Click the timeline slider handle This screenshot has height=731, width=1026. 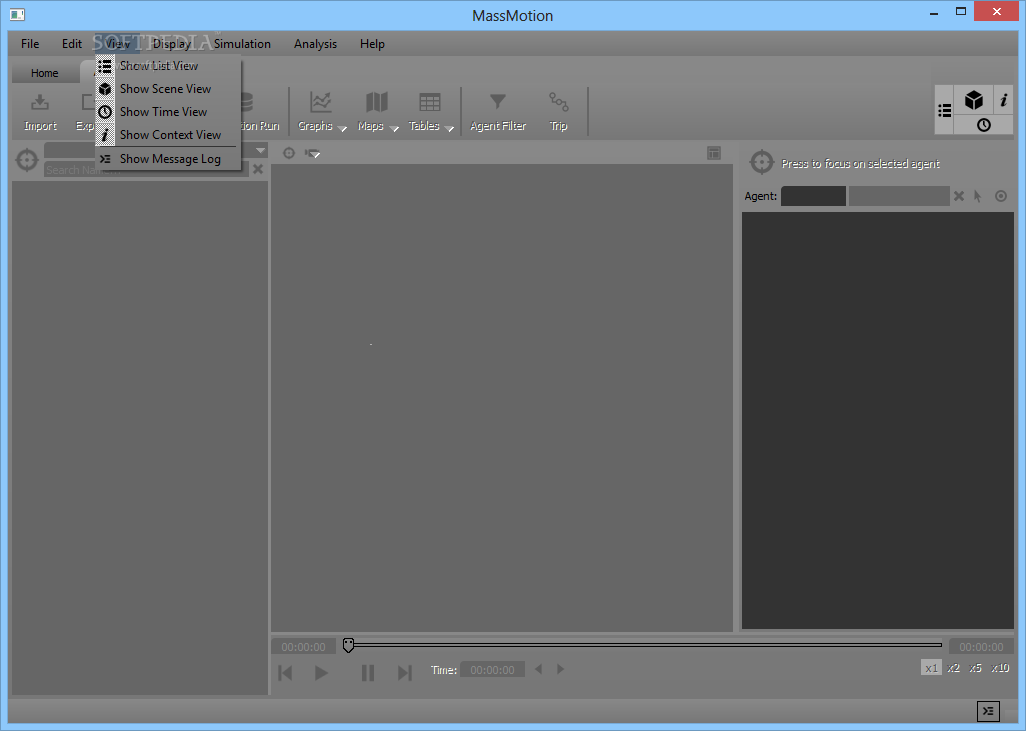349,645
